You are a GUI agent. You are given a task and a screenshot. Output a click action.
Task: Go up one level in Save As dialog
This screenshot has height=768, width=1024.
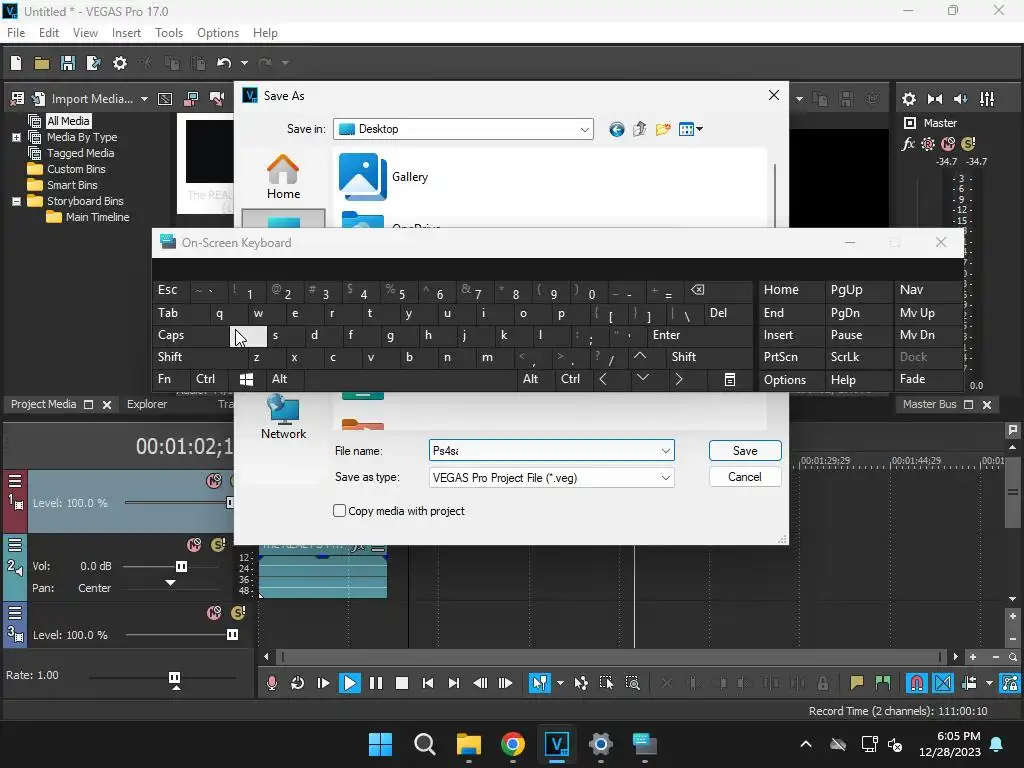coord(639,129)
